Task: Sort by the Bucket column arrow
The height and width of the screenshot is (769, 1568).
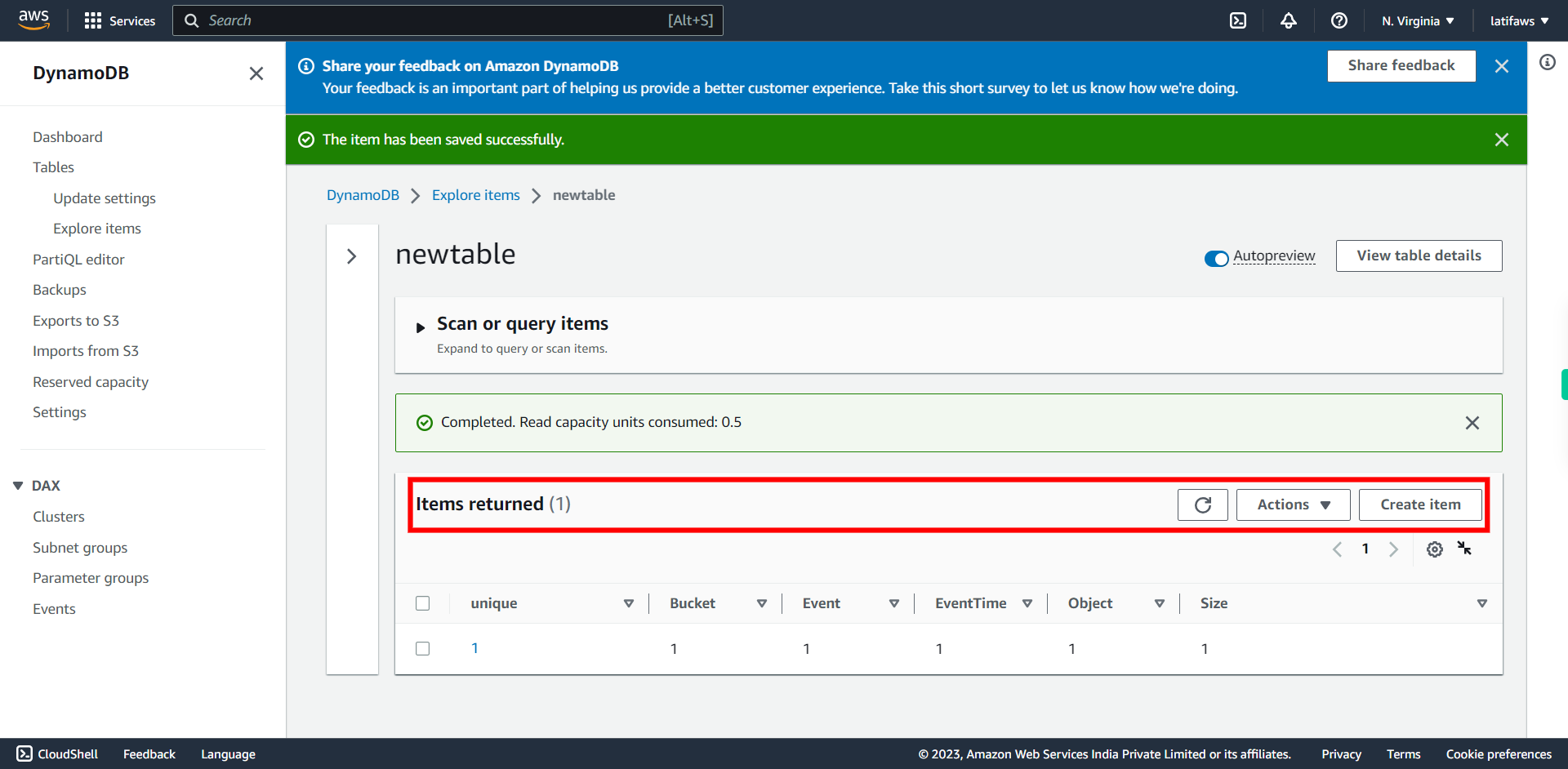Action: click(762, 603)
